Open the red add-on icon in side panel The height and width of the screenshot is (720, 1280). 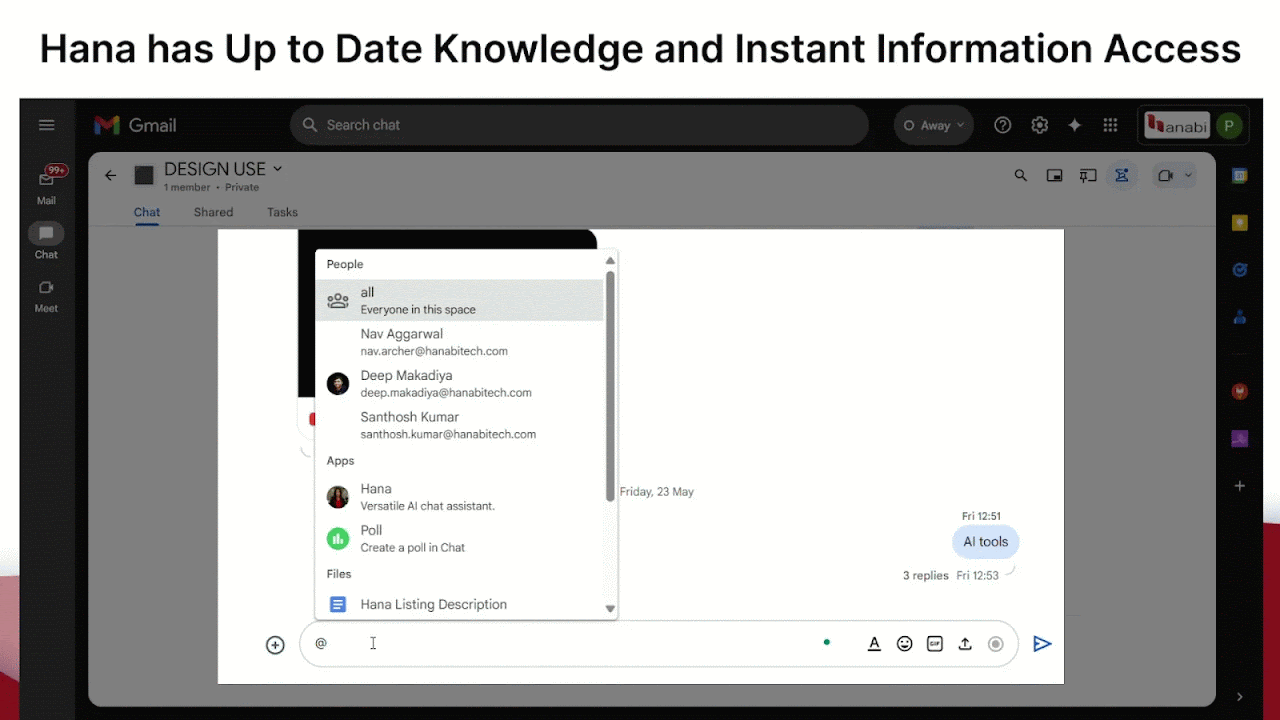pos(1240,391)
